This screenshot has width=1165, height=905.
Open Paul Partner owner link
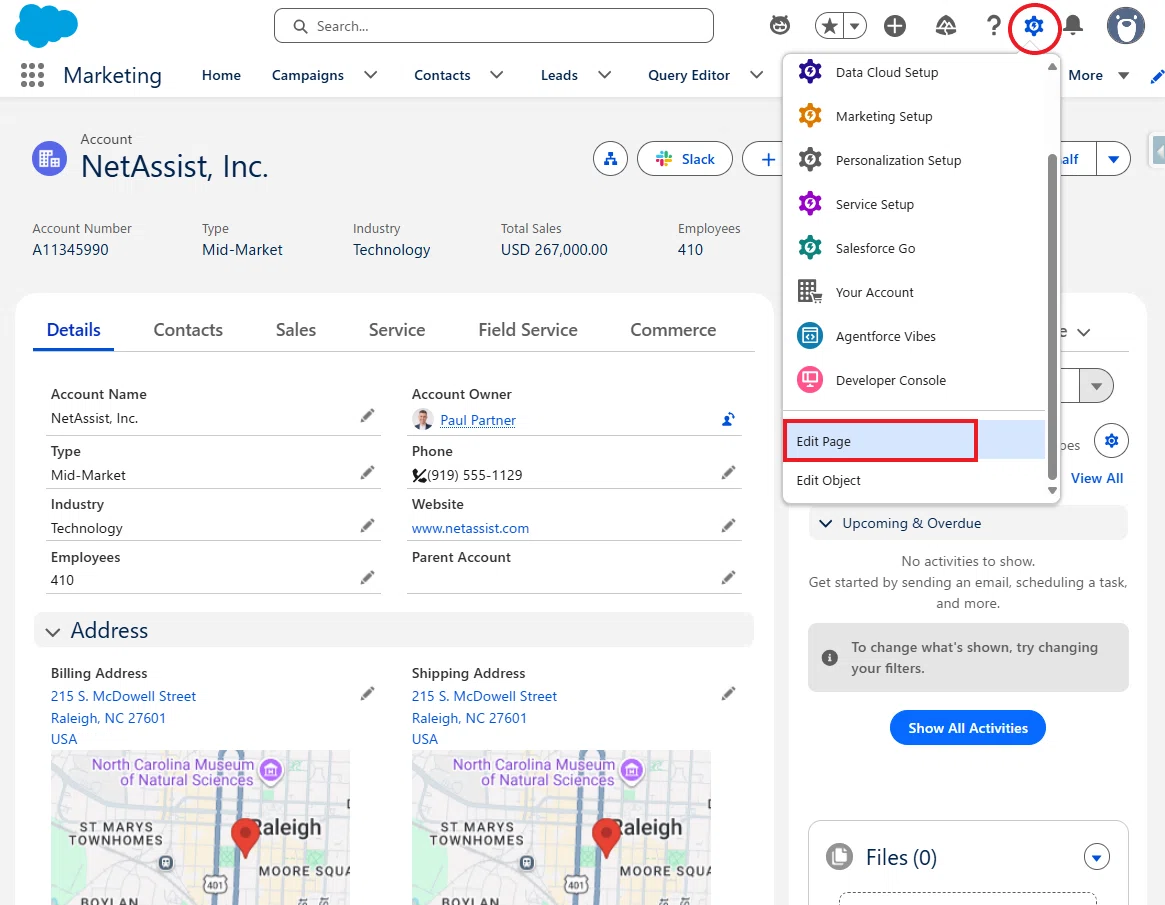pos(478,420)
